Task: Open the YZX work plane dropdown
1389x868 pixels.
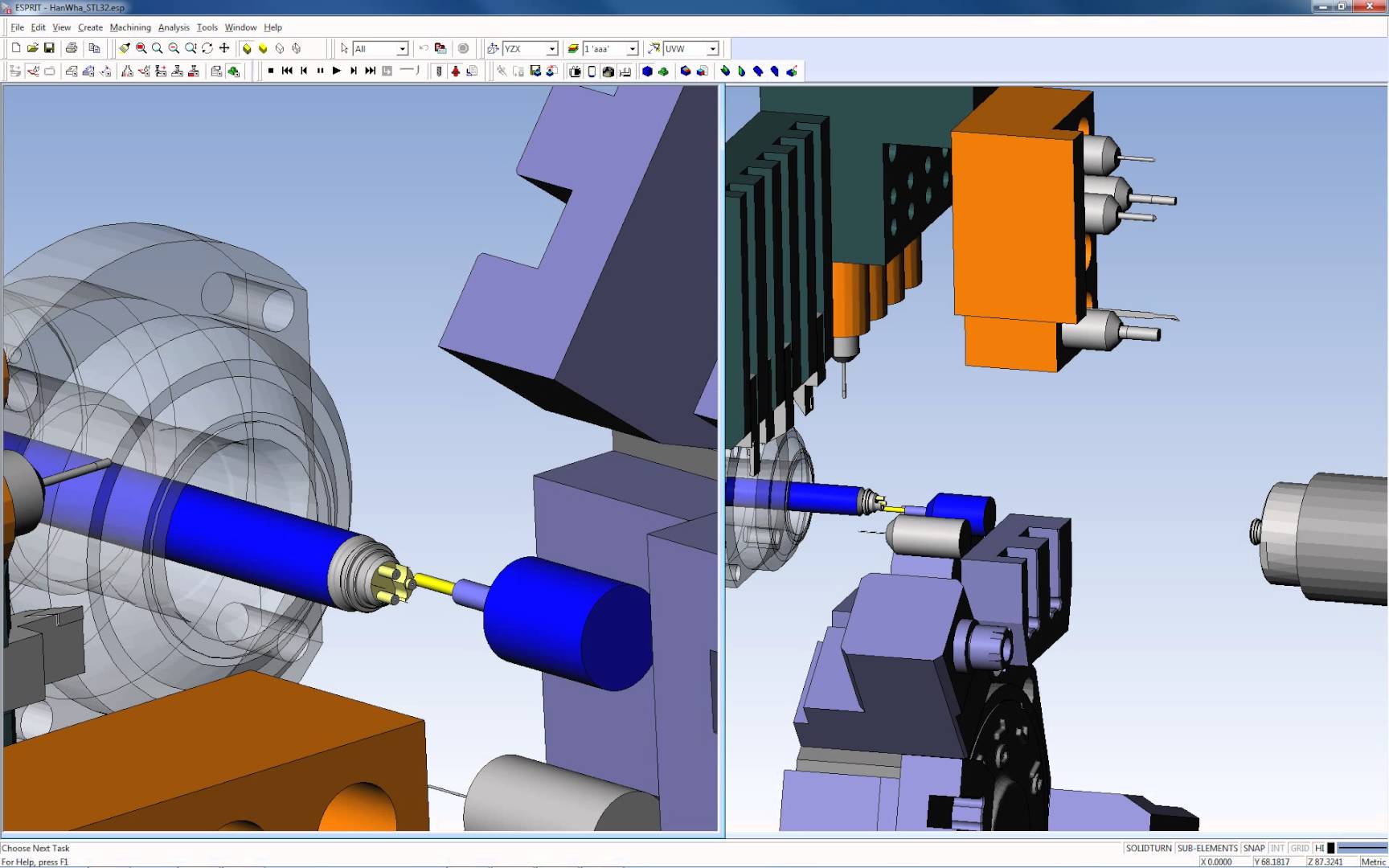Action: click(x=551, y=49)
